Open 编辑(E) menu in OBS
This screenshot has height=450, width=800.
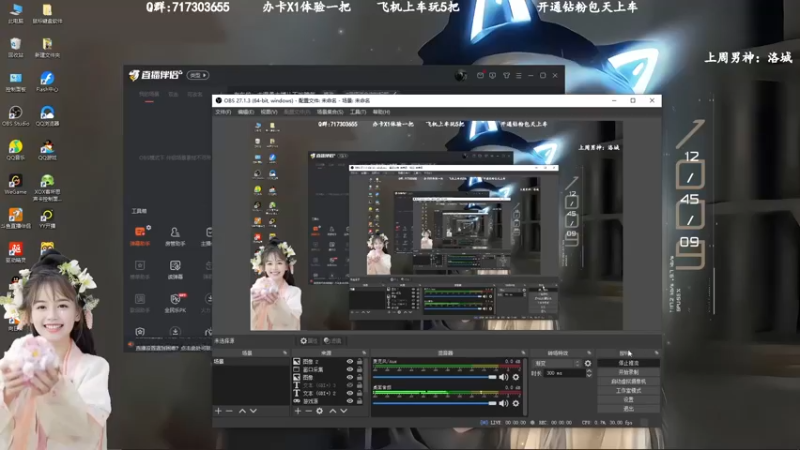click(246, 112)
